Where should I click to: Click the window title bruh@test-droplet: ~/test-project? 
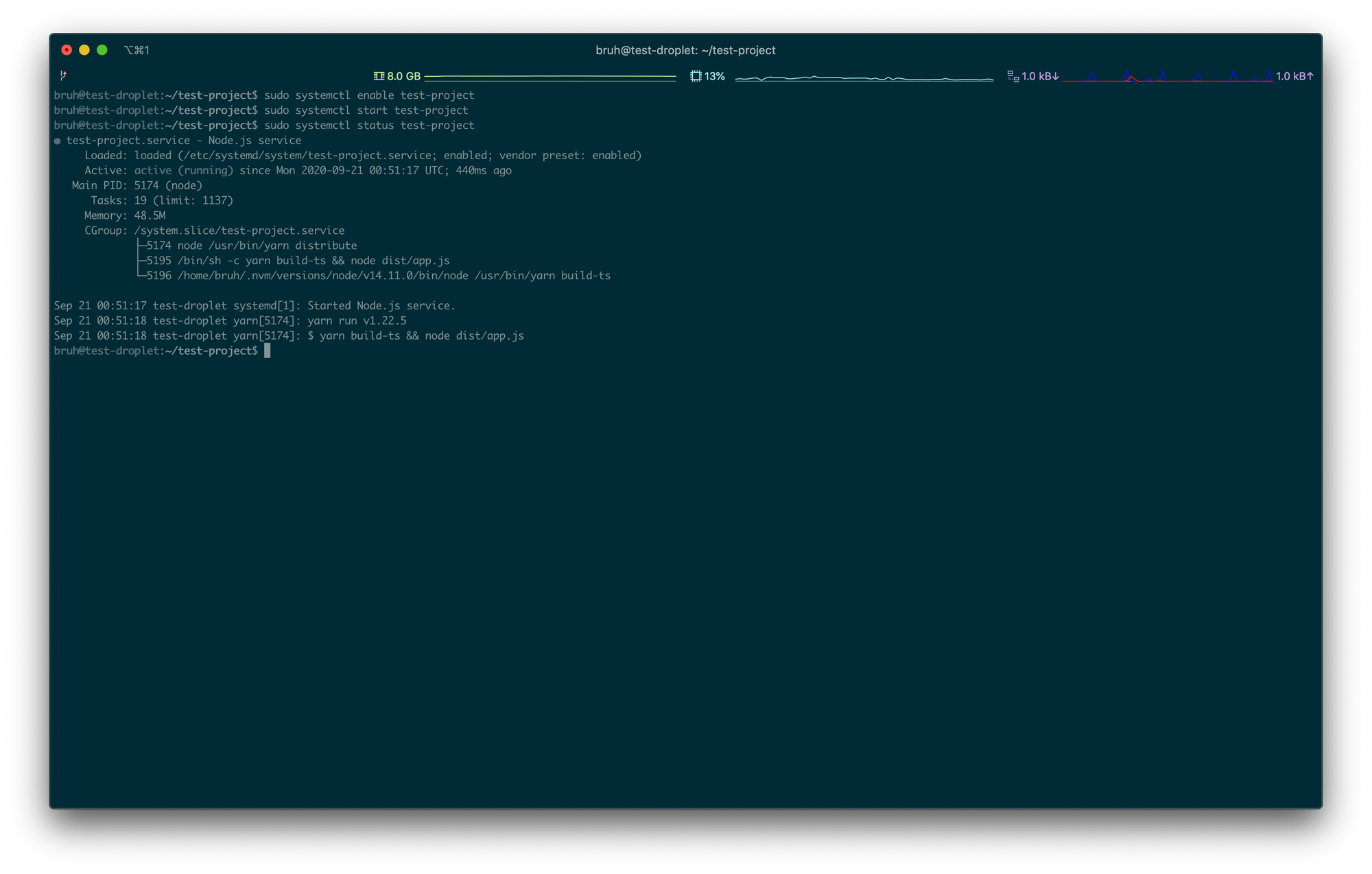tap(685, 50)
